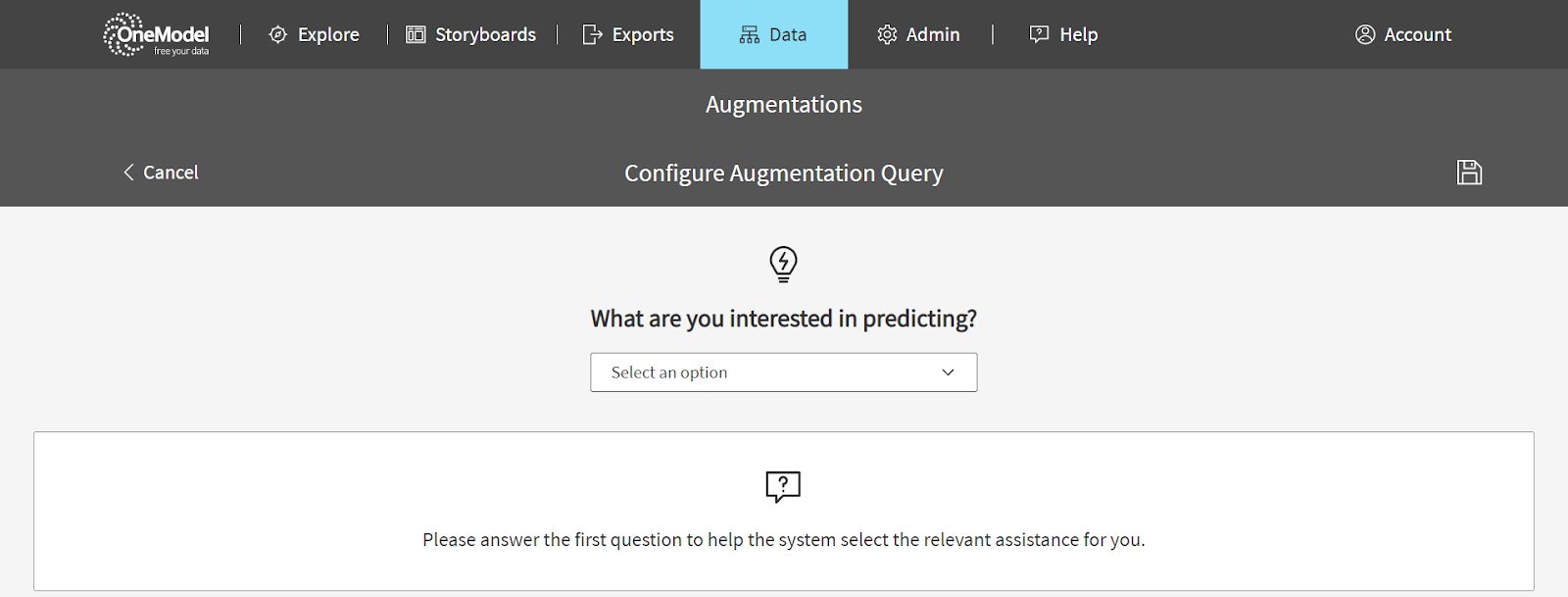Expand the prediction list using the chevron arrow
The height and width of the screenshot is (597, 1568).
(x=948, y=373)
